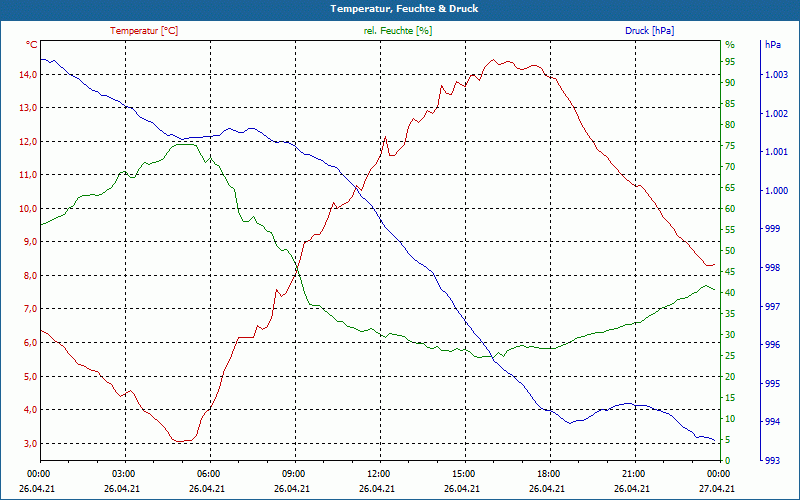Click the green 55 humidity axis value

click(x=730, y=230)
